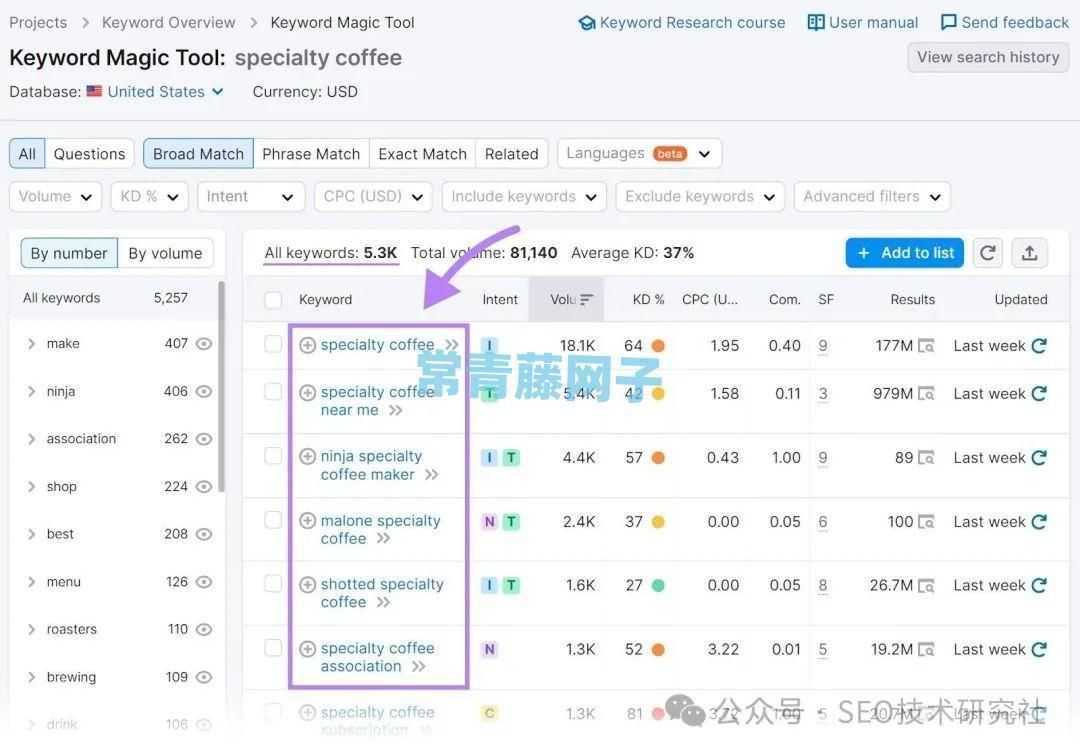Refresh metrics for 'specialty coffee' row
This screenshot has height=755, width=1080.
[1039, 346]
